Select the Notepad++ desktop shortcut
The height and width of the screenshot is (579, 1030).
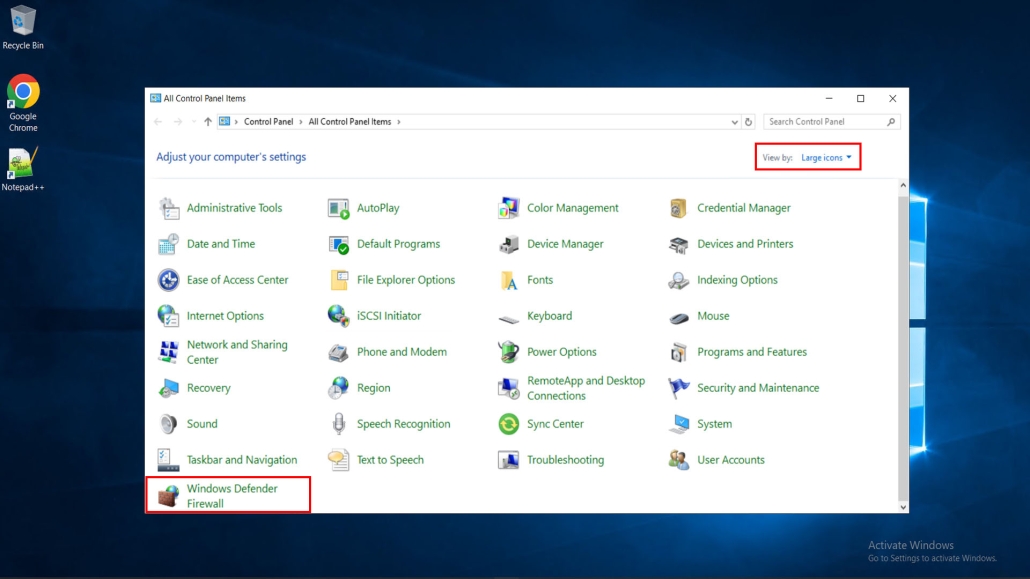point(22,170)
